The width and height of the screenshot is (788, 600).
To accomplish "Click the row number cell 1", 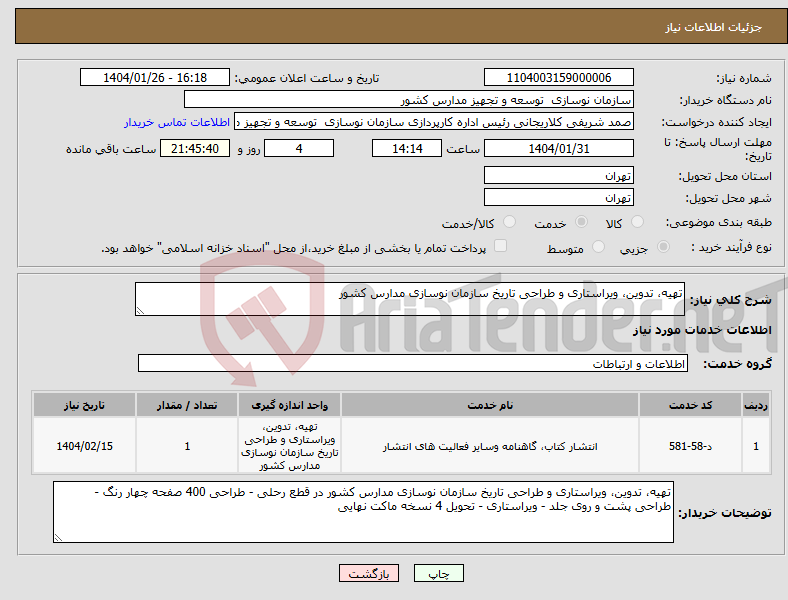I will (756, 446).
